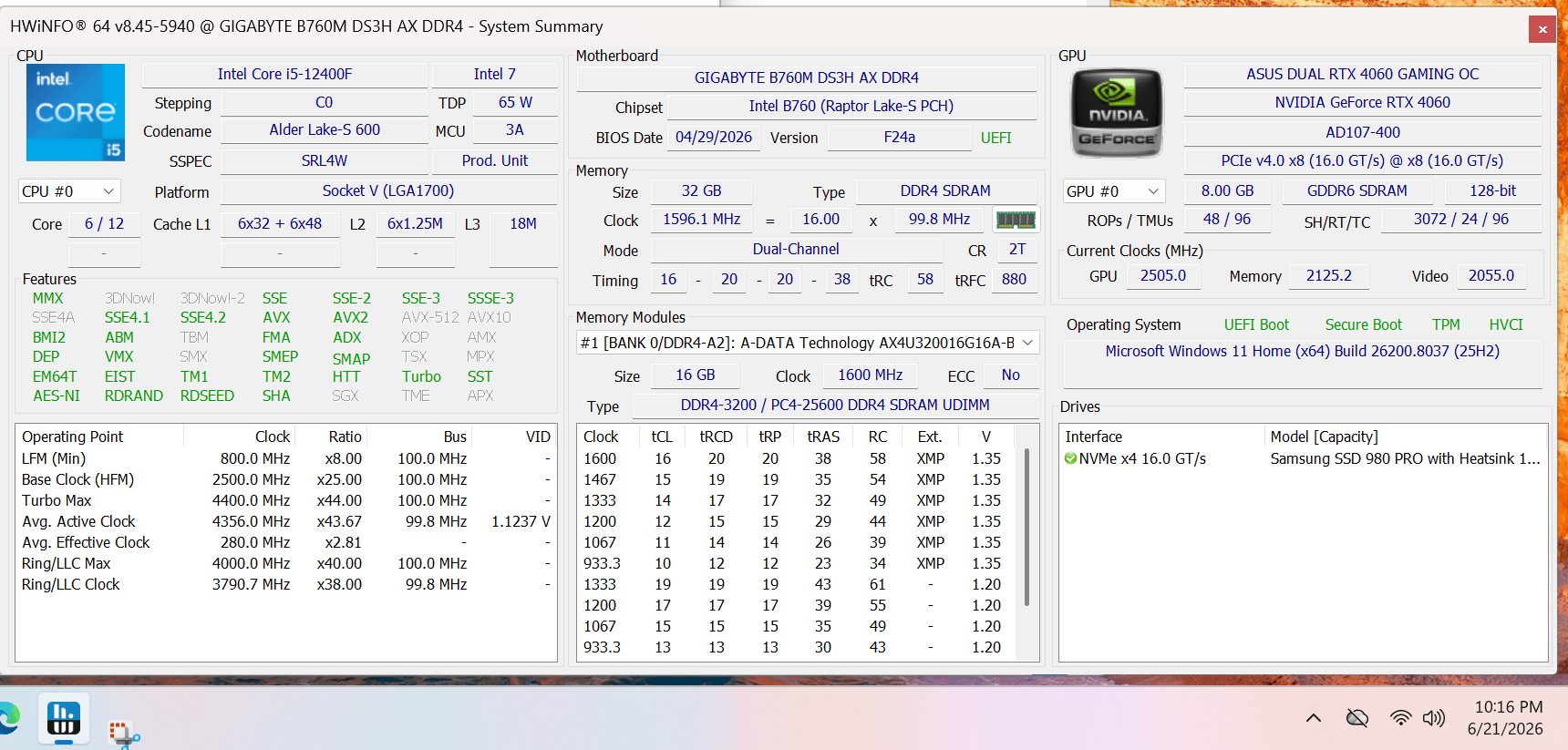Click the green memory module icon

(x=1016, y=220)
